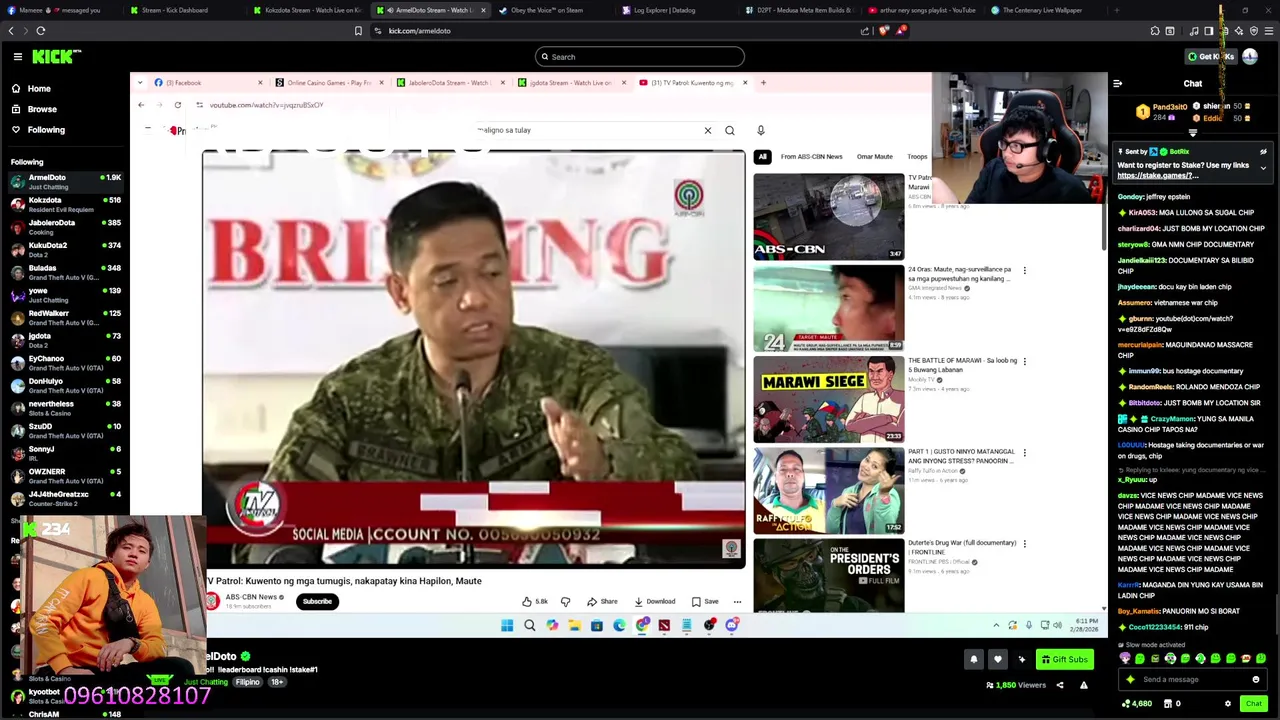Open the user profile avatar menu
Viewport: 1280px width, 720px height.
pyautogui.click(x=1250, y=57)
